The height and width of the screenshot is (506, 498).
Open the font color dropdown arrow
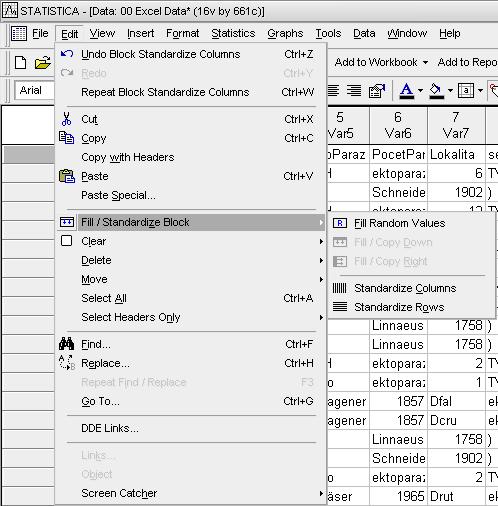(x=420, y=90)
